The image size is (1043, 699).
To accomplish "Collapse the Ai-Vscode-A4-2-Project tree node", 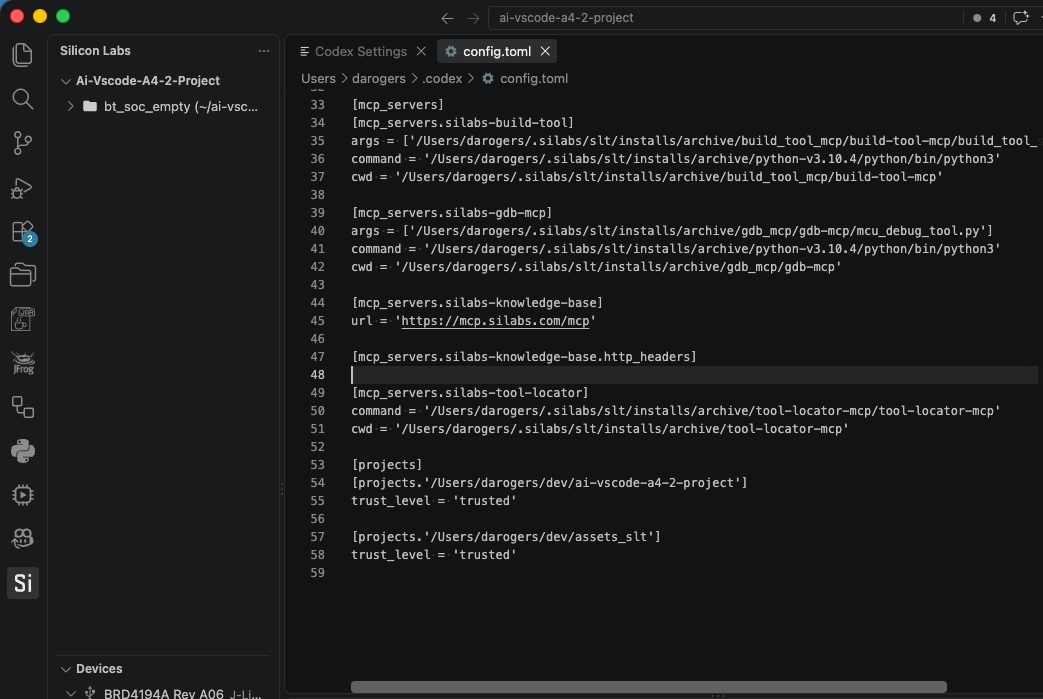I will (65, 81).
